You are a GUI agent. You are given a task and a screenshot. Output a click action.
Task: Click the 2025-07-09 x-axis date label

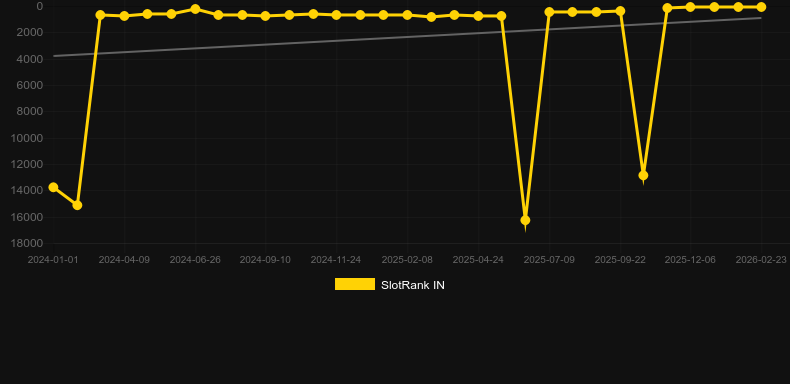(x=549, y=260)
